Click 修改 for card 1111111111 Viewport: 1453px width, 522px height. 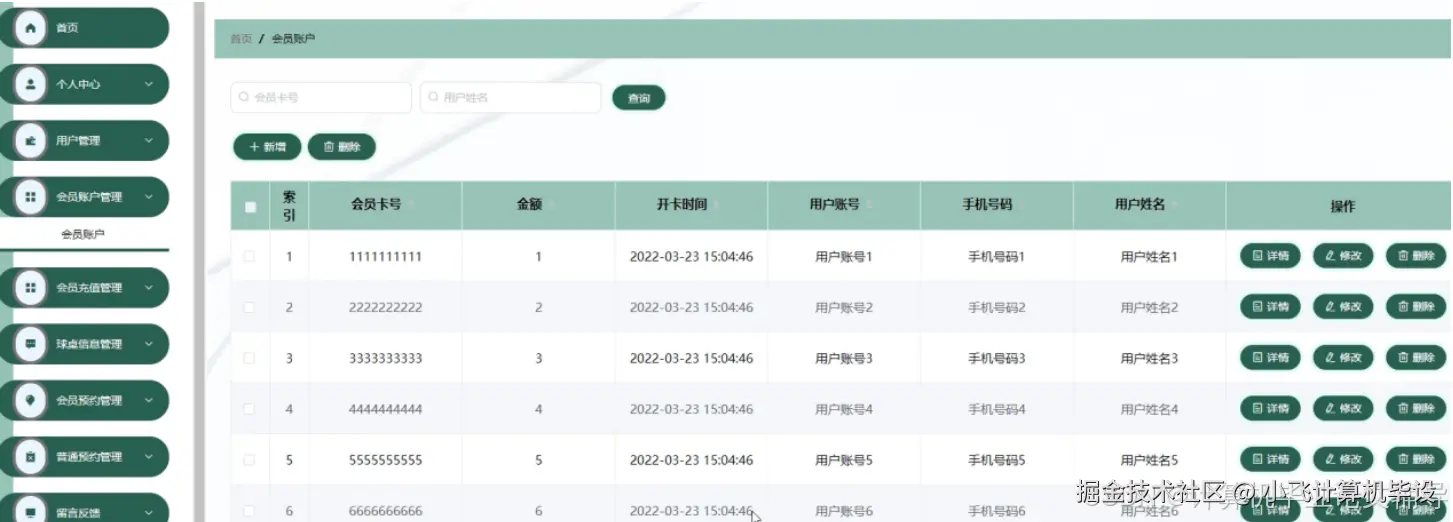coord(1343,256)
